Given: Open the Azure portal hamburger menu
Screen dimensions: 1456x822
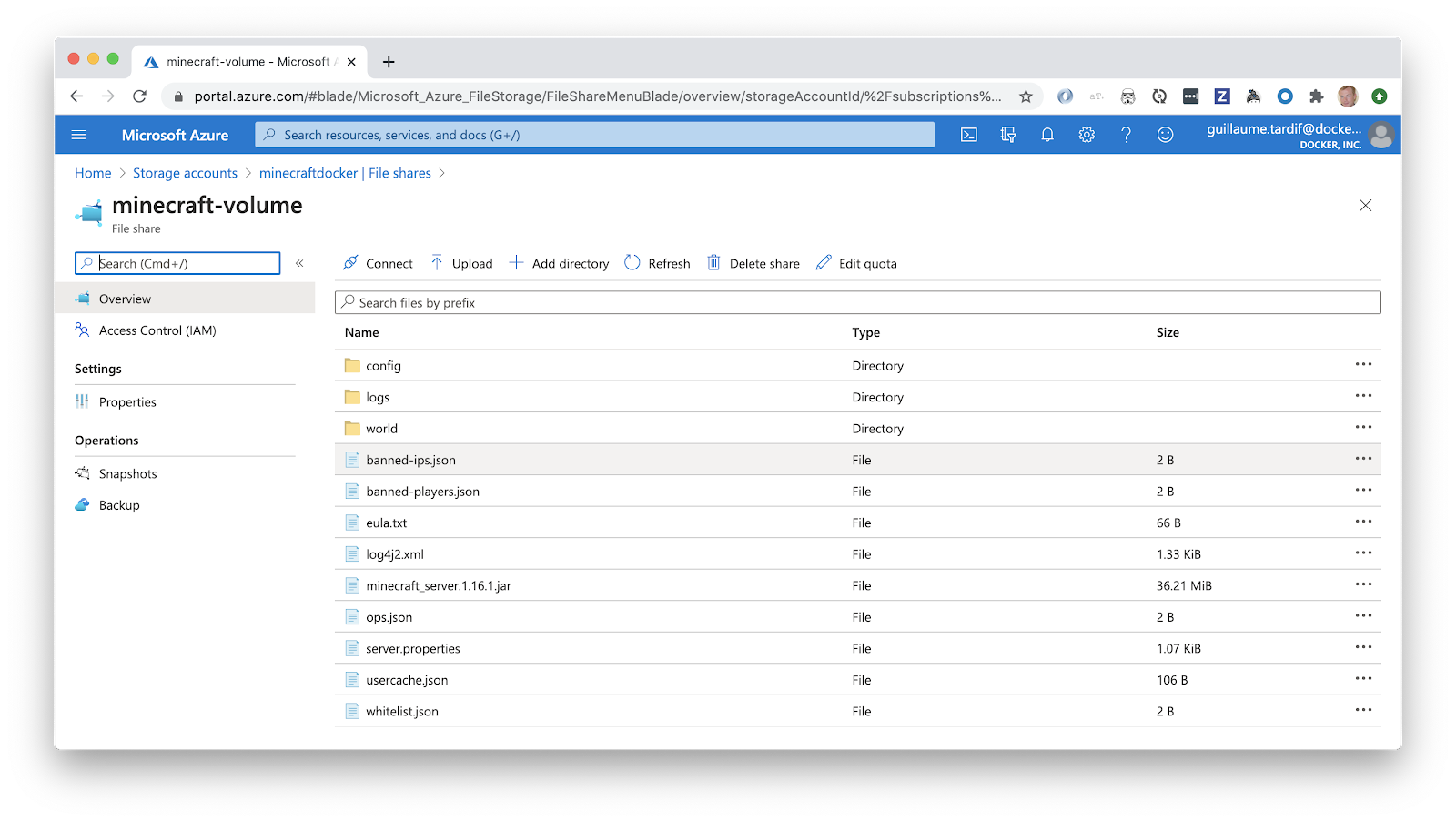Looking at the screenshot, I should click(78, 135).
